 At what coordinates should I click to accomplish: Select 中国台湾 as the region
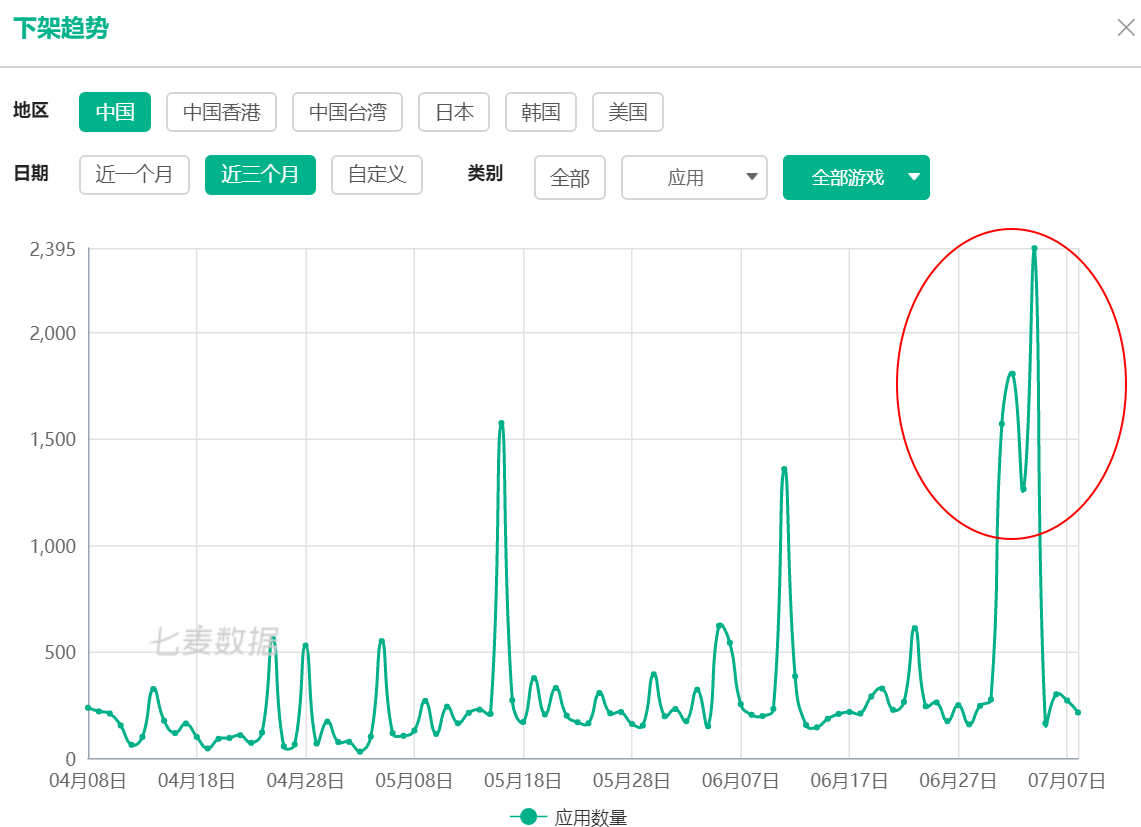tap(347, 112)
